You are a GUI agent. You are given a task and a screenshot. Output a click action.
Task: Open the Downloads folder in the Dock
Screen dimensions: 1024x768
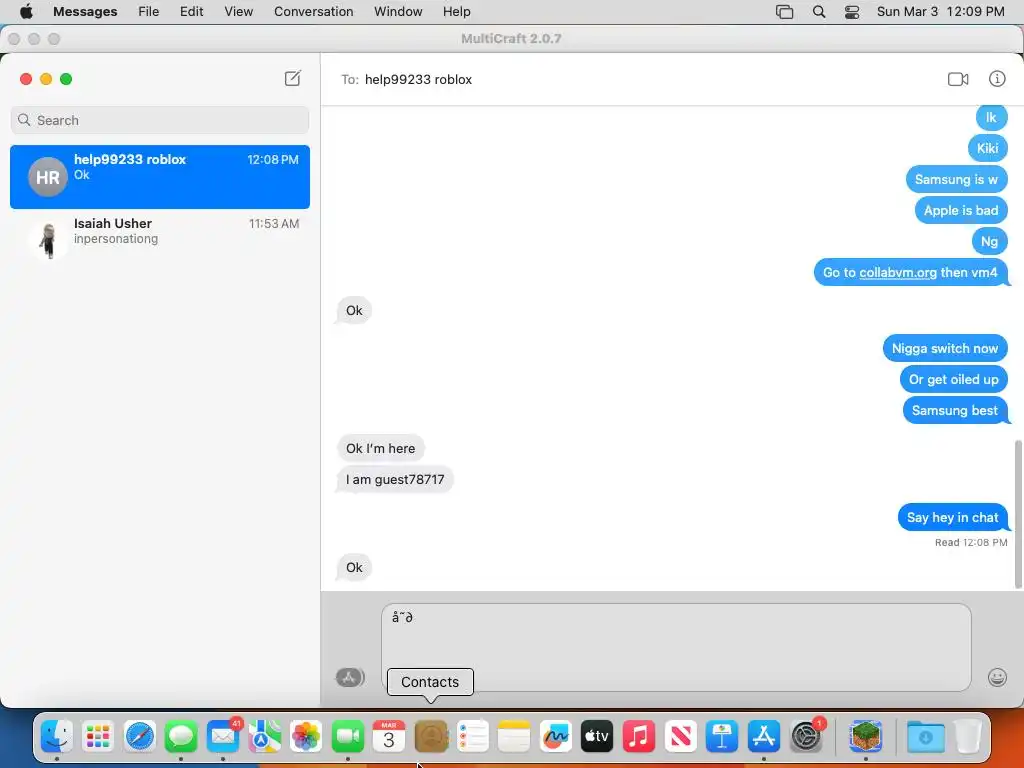(925, 737)
